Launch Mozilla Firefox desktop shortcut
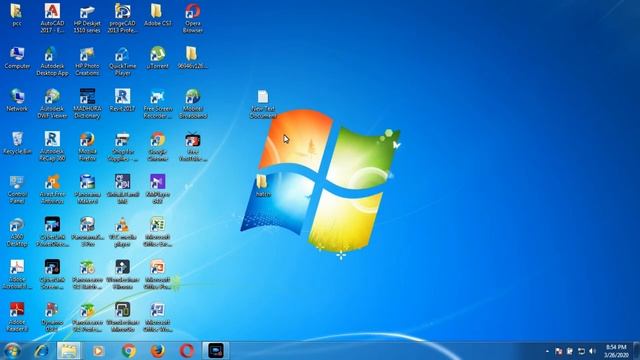This screenshot has height=360, width=640. (87, 147)
